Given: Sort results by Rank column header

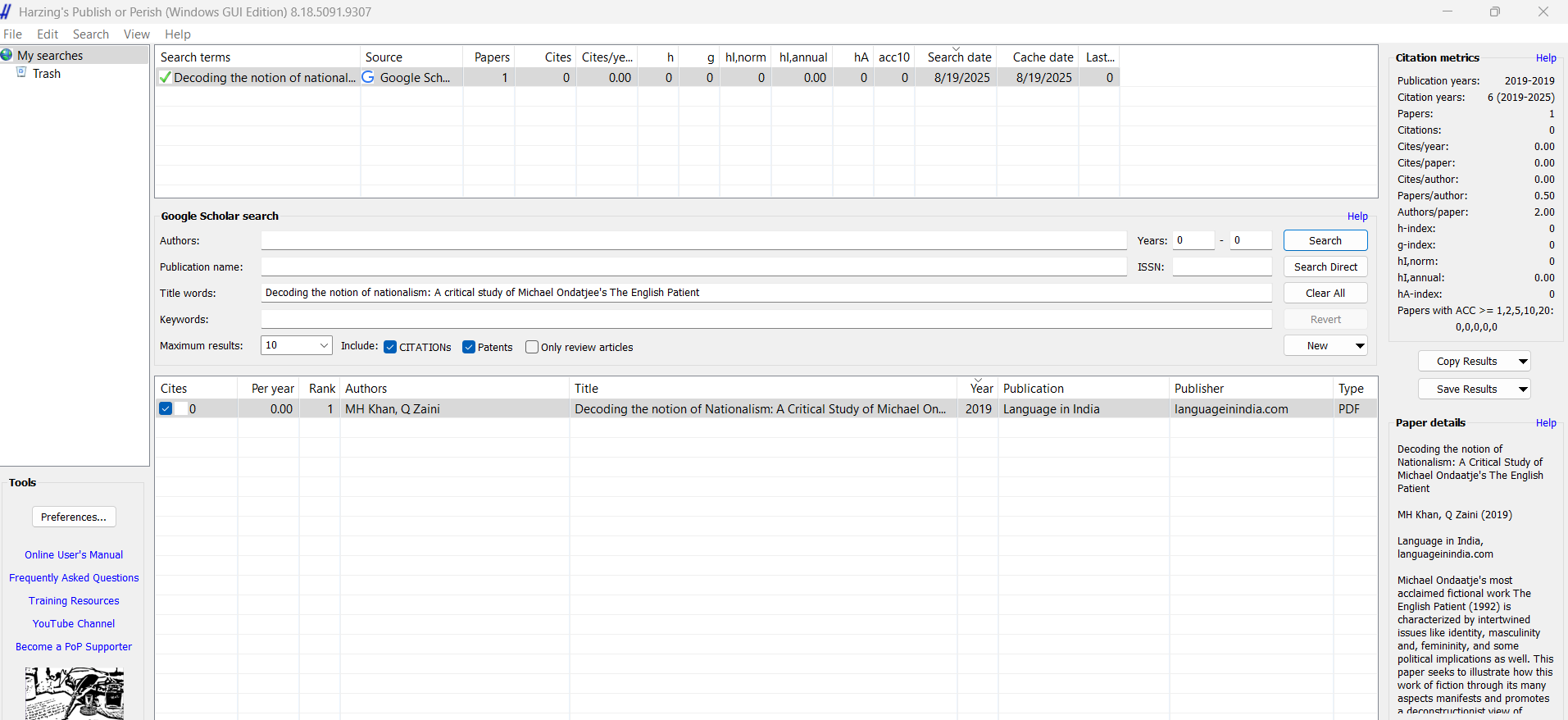Looking at the screenshot, I should [x=320, y=389].
